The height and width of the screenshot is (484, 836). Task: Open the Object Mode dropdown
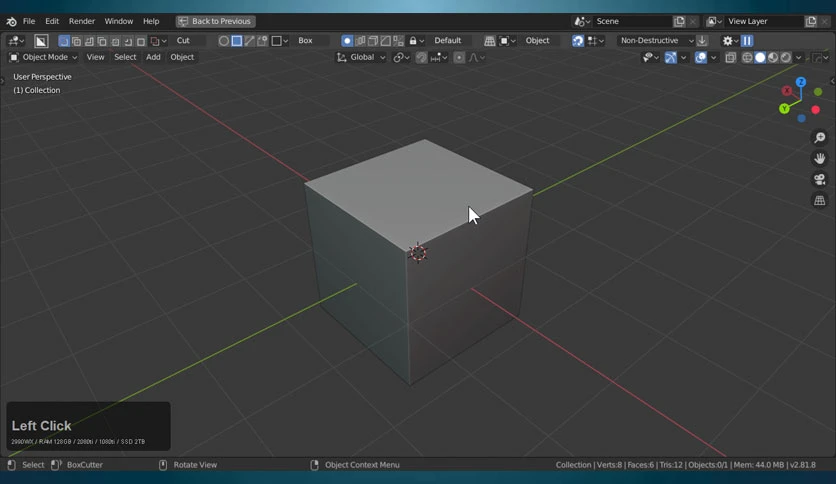tap(44, 57)
